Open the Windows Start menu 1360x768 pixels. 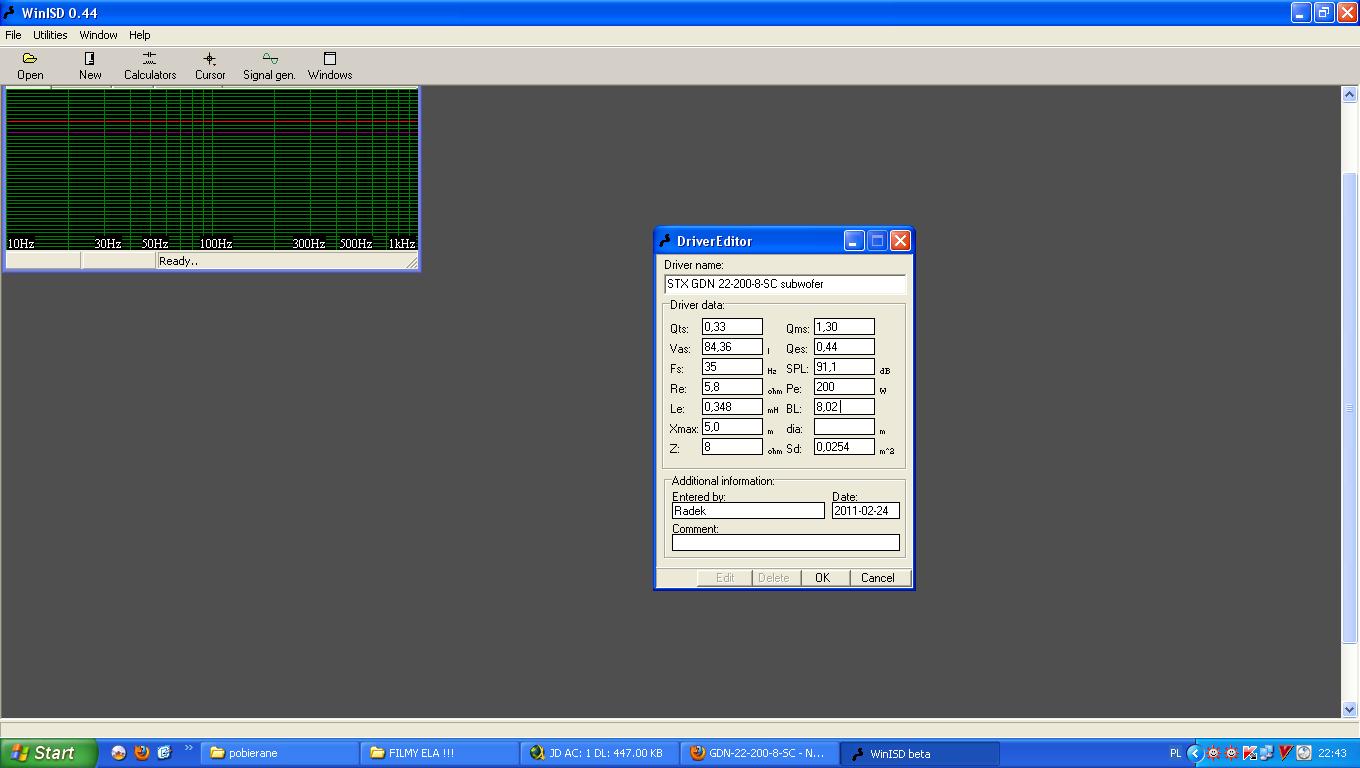49,753
